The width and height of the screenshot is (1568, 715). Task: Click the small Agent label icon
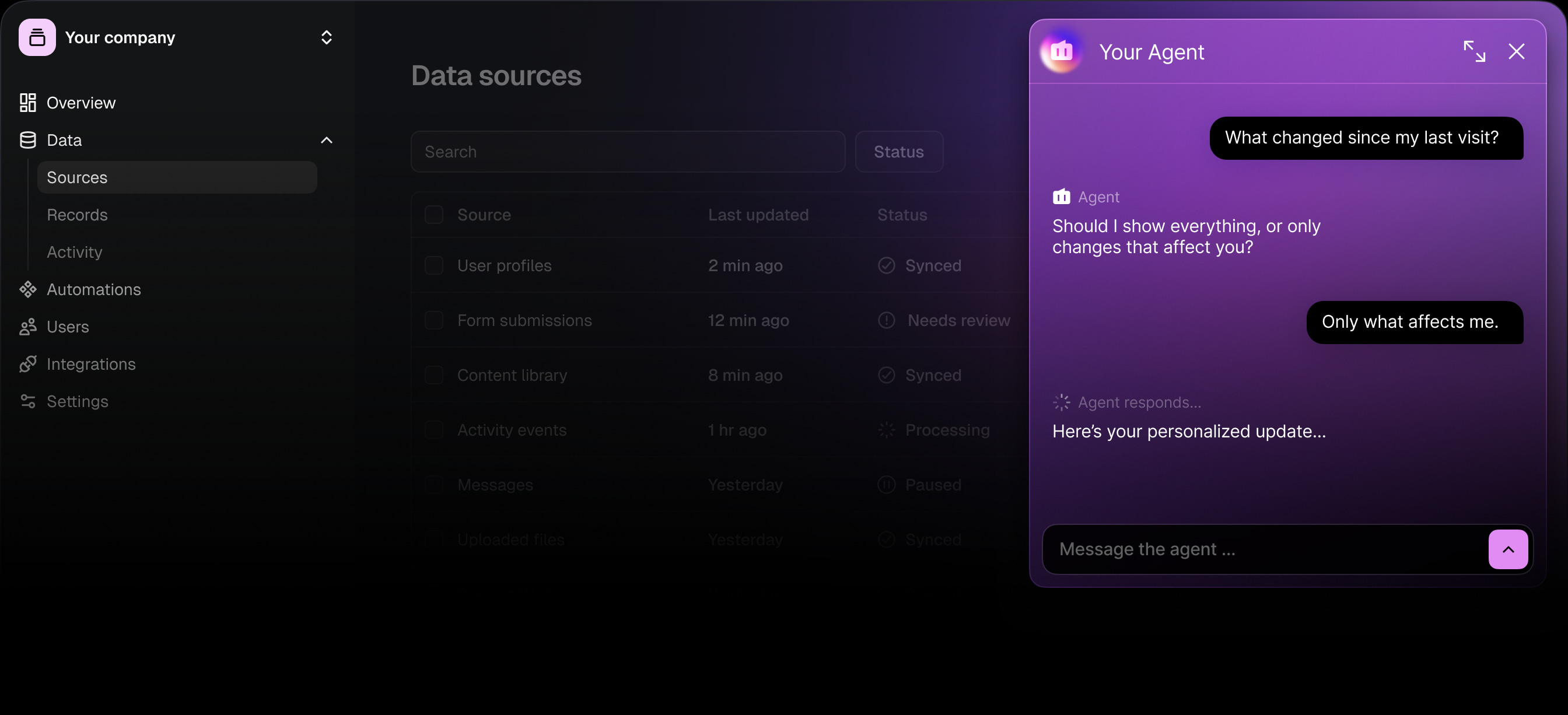pos(1061,197)
